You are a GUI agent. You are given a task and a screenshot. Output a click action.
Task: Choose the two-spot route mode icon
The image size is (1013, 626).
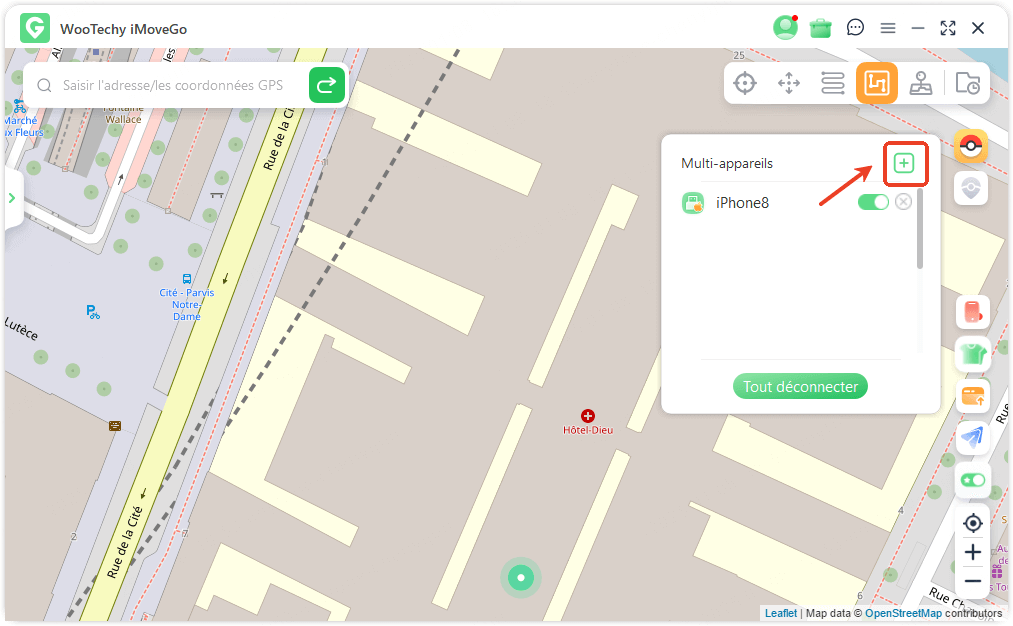tap(833, 83)
